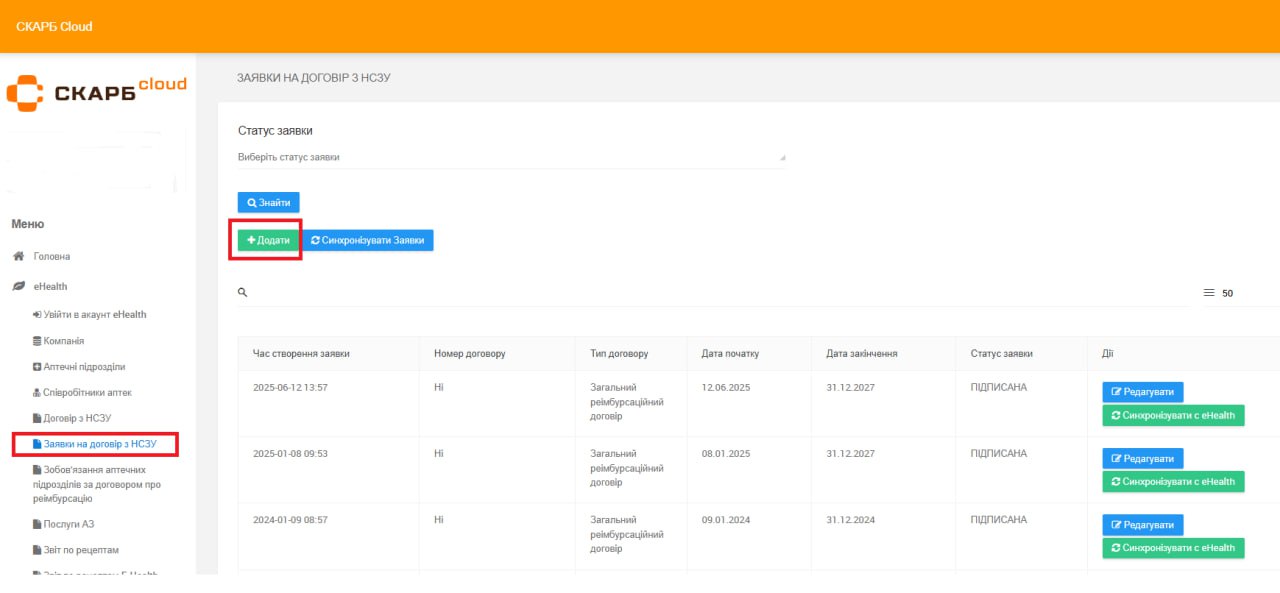Open the Компанія menu item

[63, 341]
